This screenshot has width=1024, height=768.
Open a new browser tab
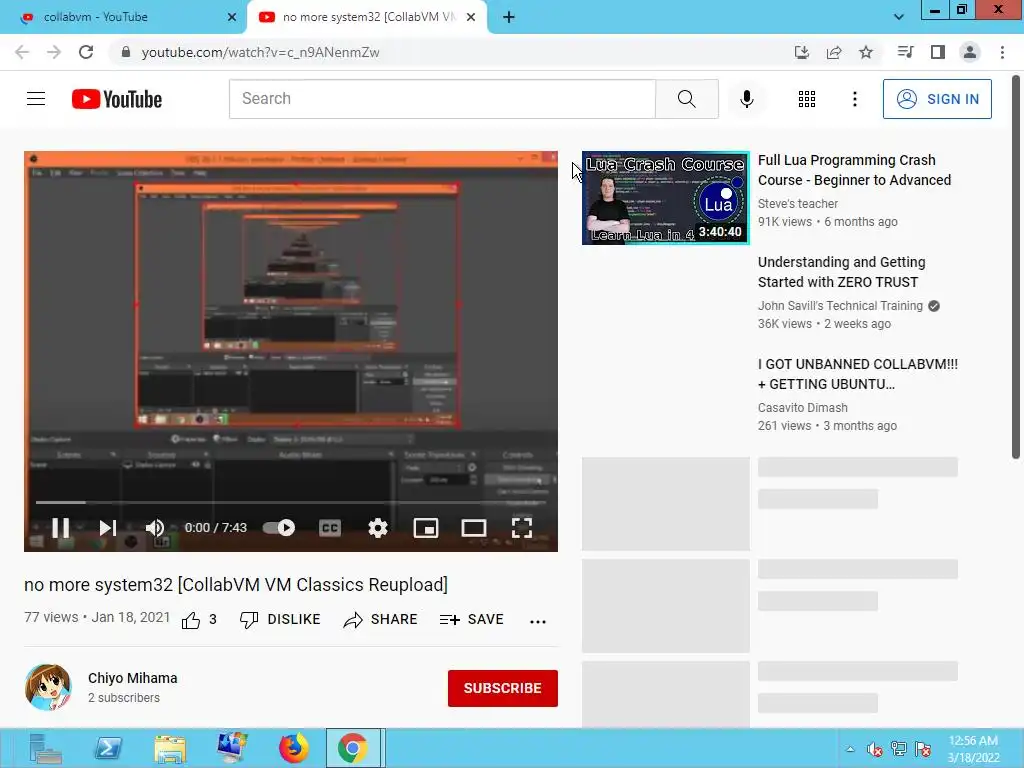point(509,17)
